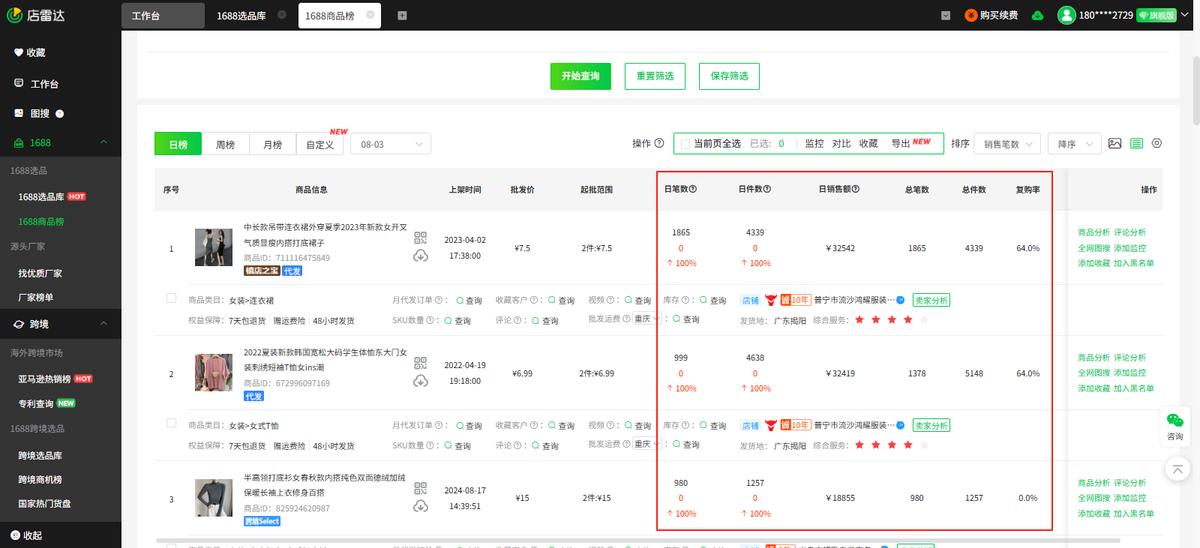
Task: Click the back-to-top arrow icon
Action: tap(1177, 467)
